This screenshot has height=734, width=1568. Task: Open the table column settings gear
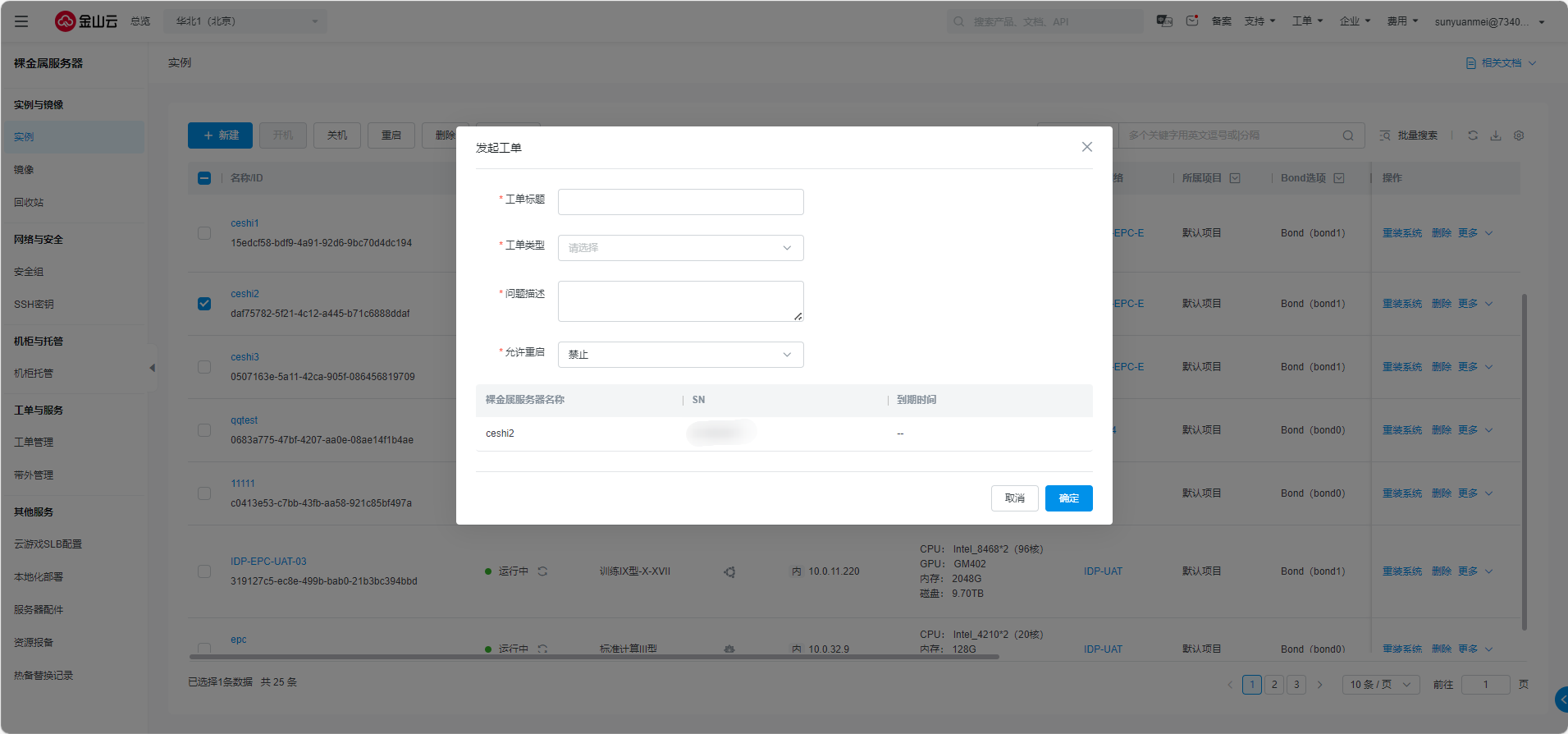click(1519, 135)
